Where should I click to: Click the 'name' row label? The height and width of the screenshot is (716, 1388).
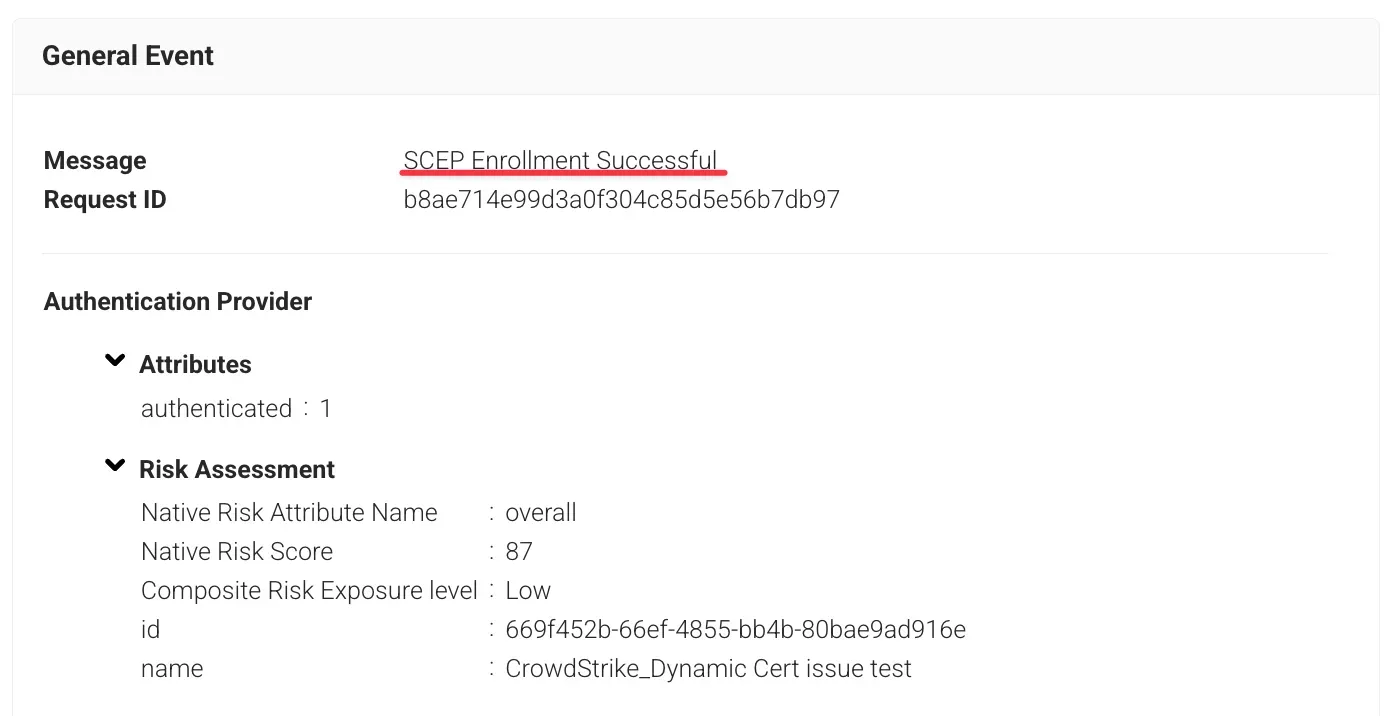(172, 669)
